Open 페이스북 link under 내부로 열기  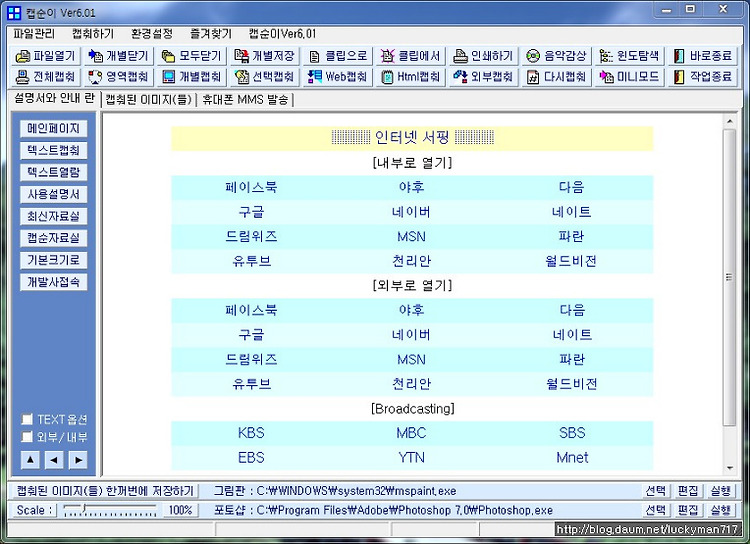pyautogui.click(x=251, y=187)
